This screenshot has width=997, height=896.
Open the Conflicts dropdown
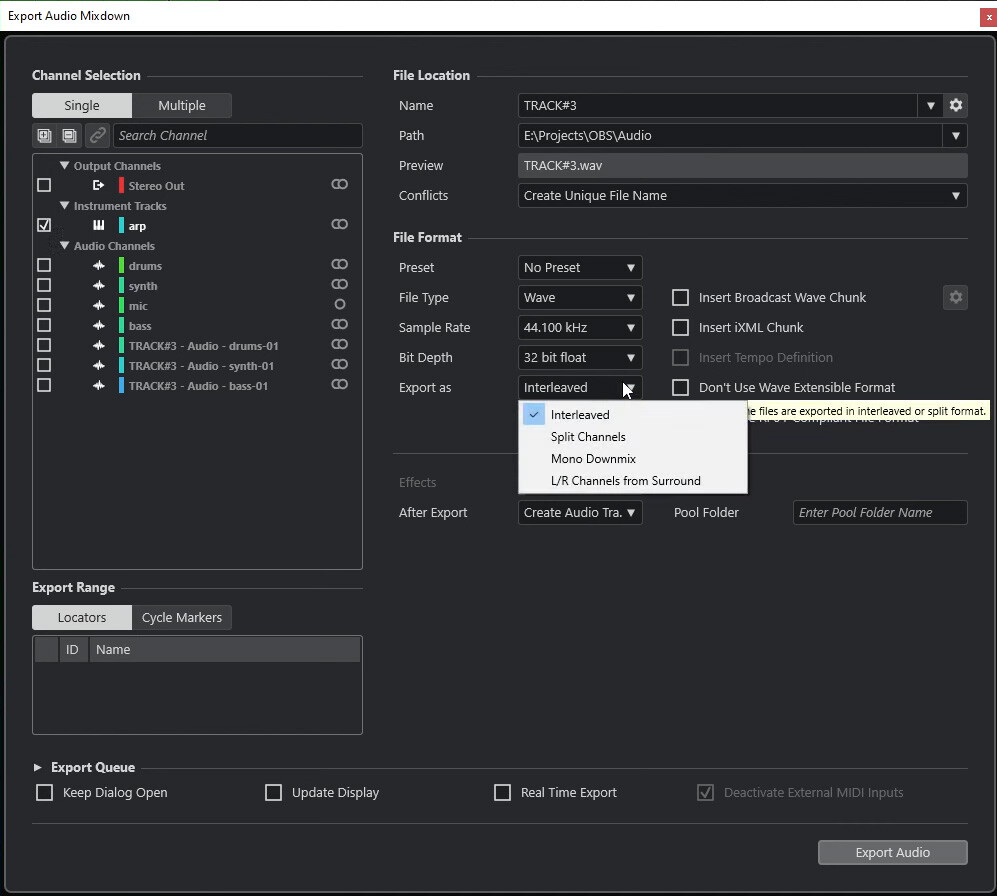[742, 195]
